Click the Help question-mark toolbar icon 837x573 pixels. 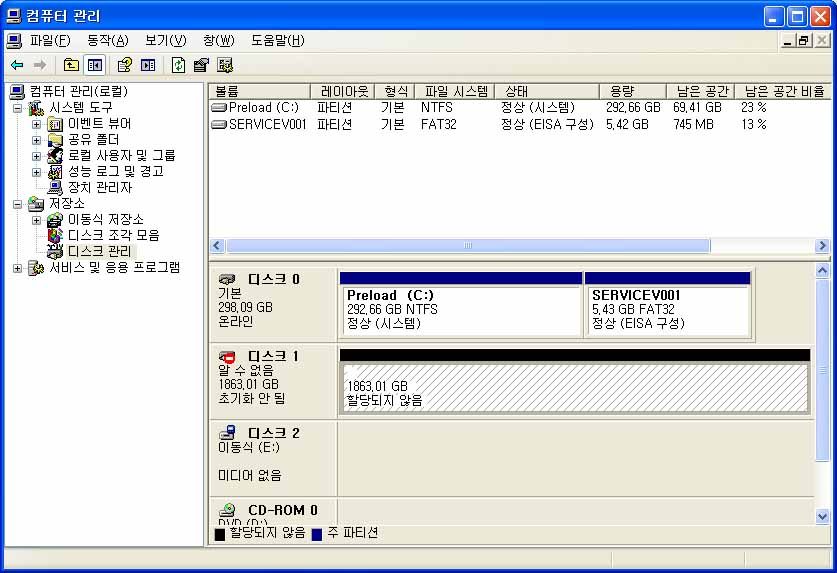coord(125,65)
